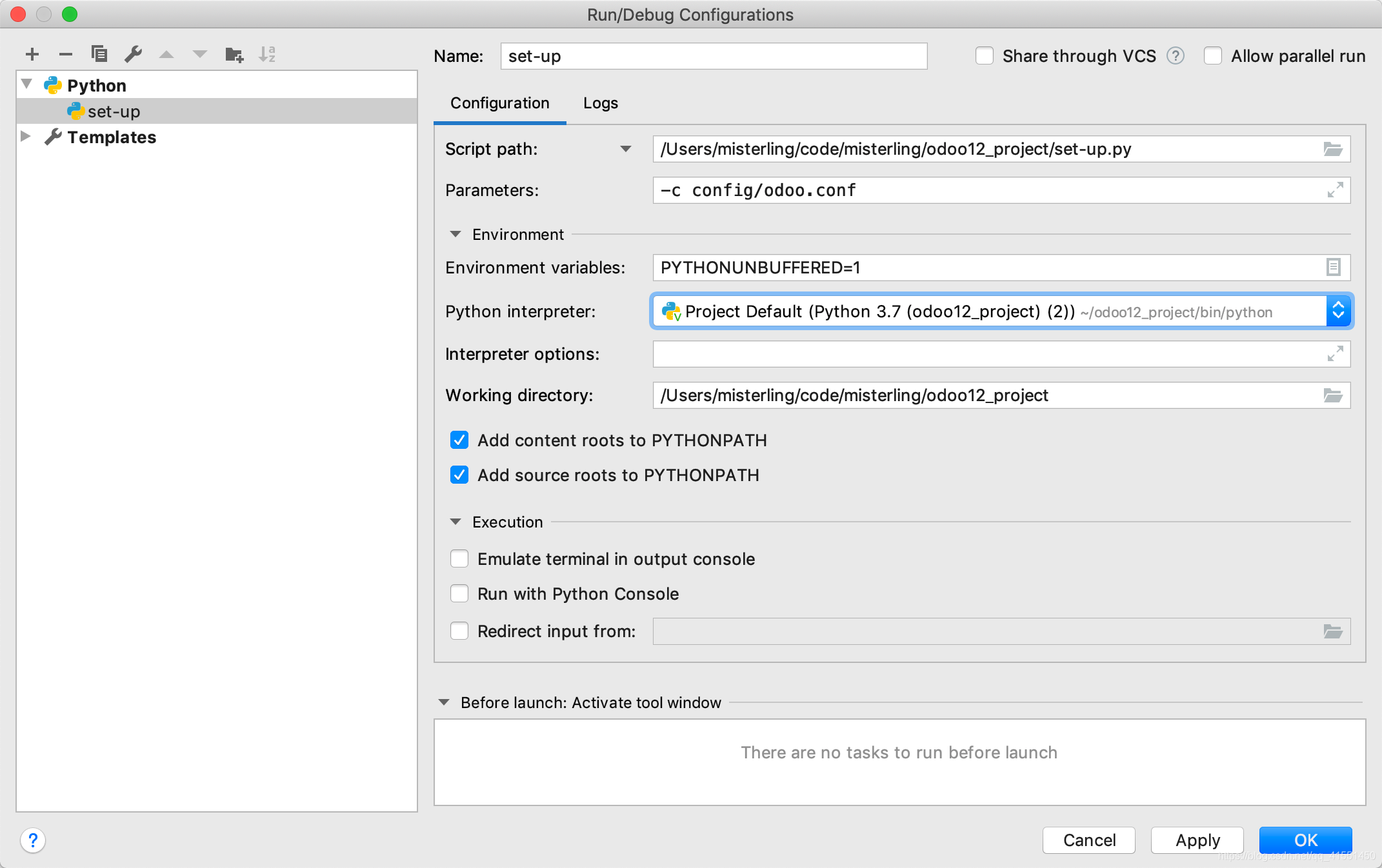Collapse the Before launch section

444,702
